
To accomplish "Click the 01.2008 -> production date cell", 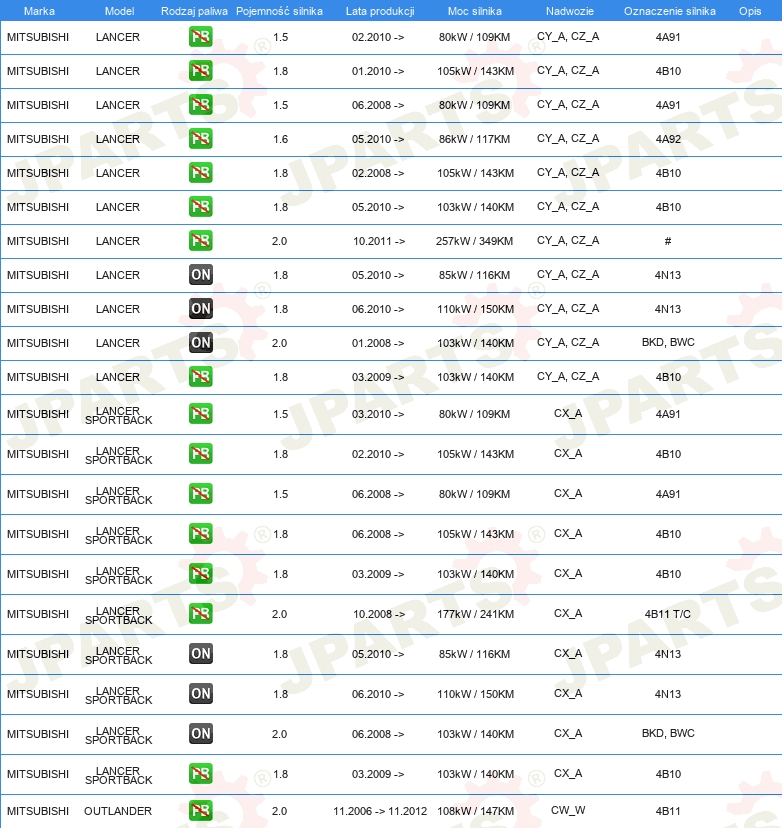I will pyautogui.click(x=378, y=343).
